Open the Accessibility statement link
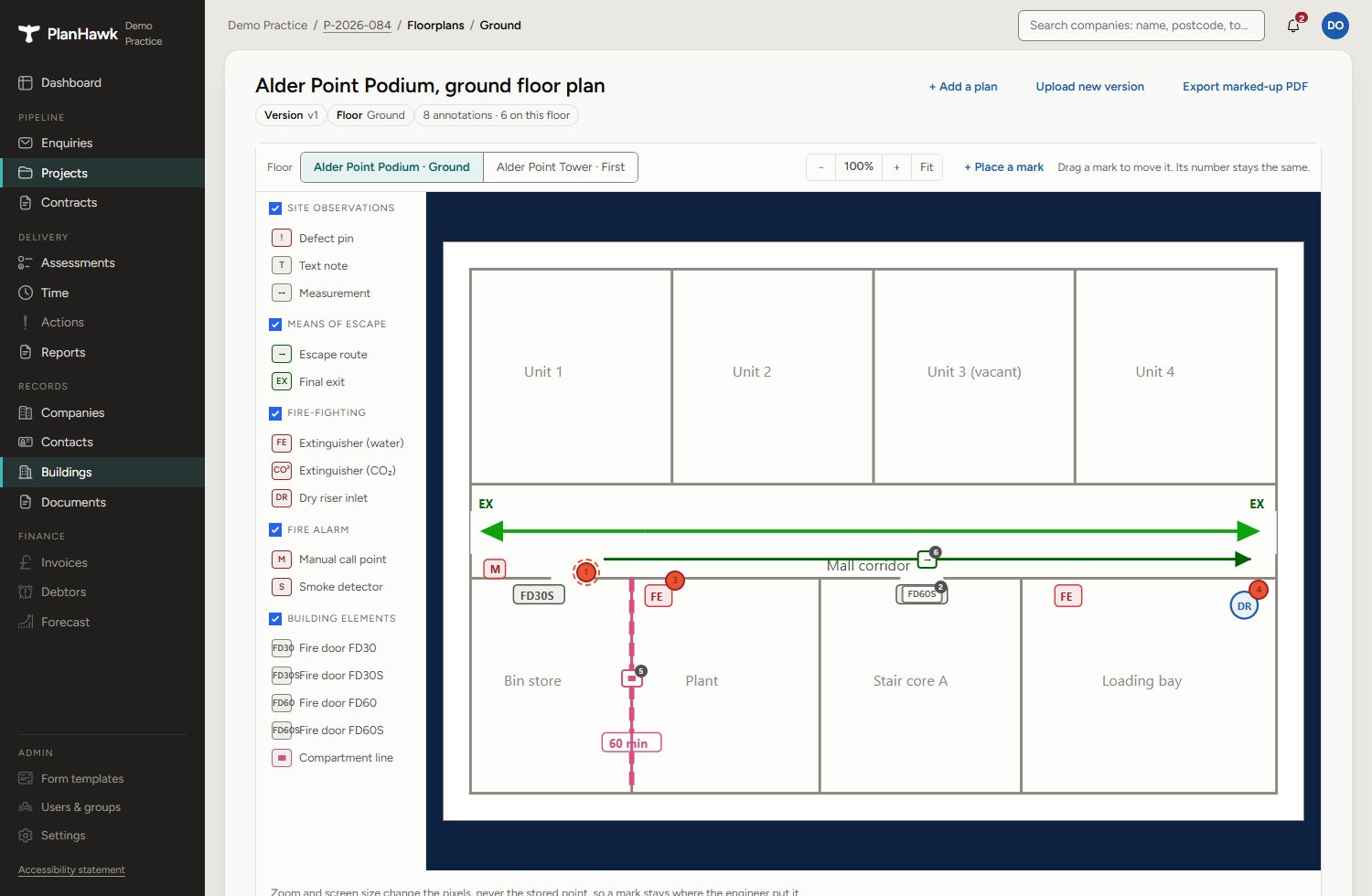 coord(71,869)
